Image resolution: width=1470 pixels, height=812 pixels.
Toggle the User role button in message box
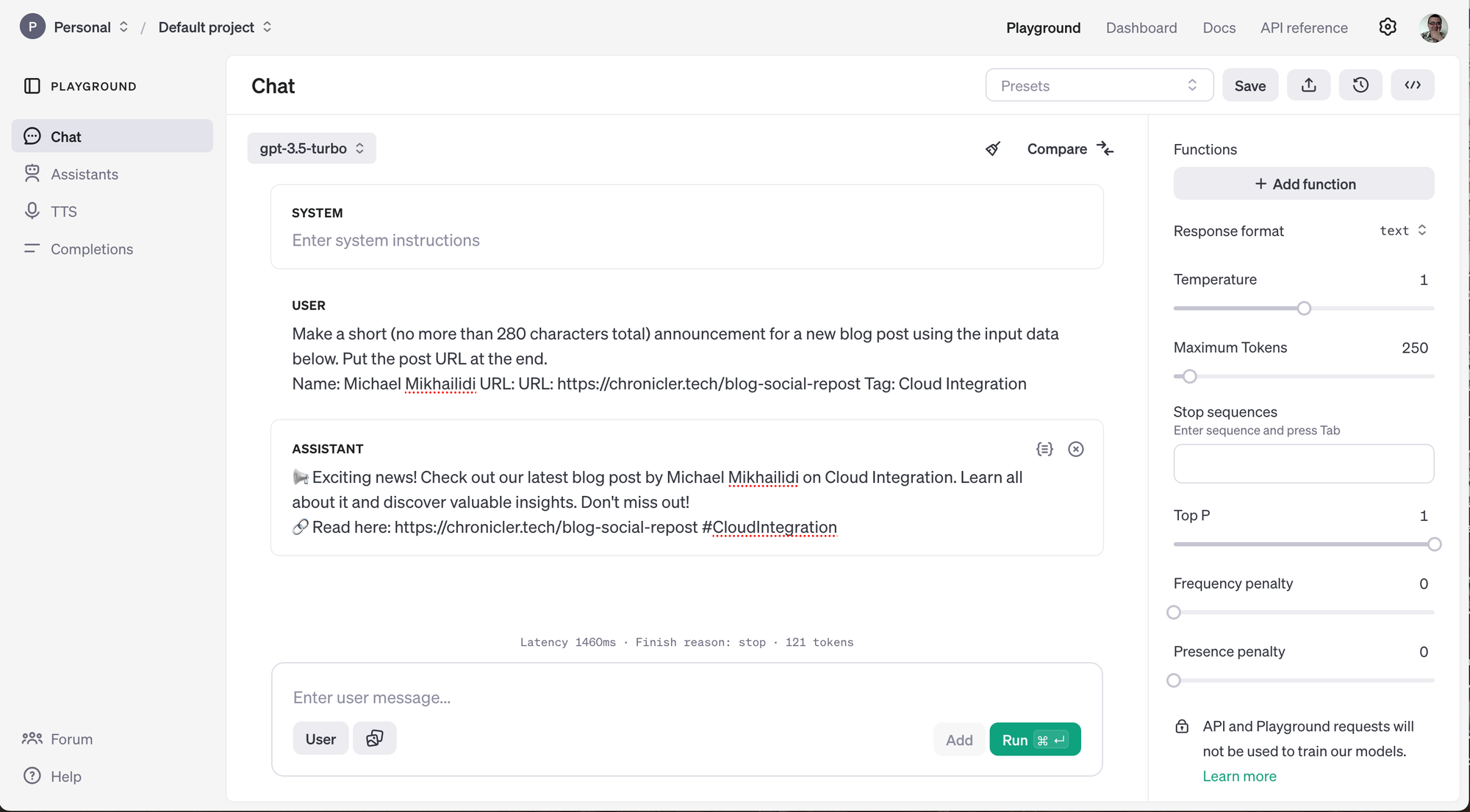tap(320, 739)
